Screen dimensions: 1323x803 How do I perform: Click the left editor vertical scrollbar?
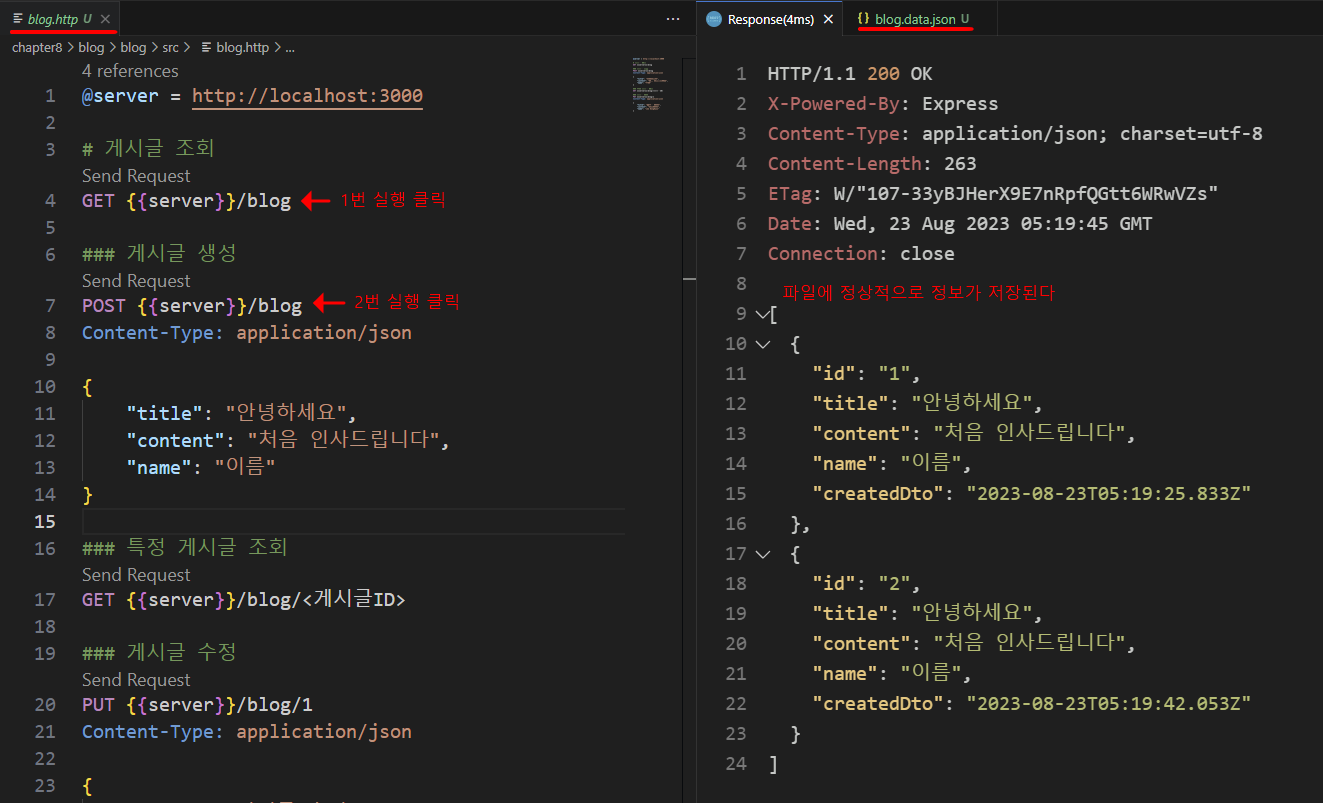tap(688, 430)
